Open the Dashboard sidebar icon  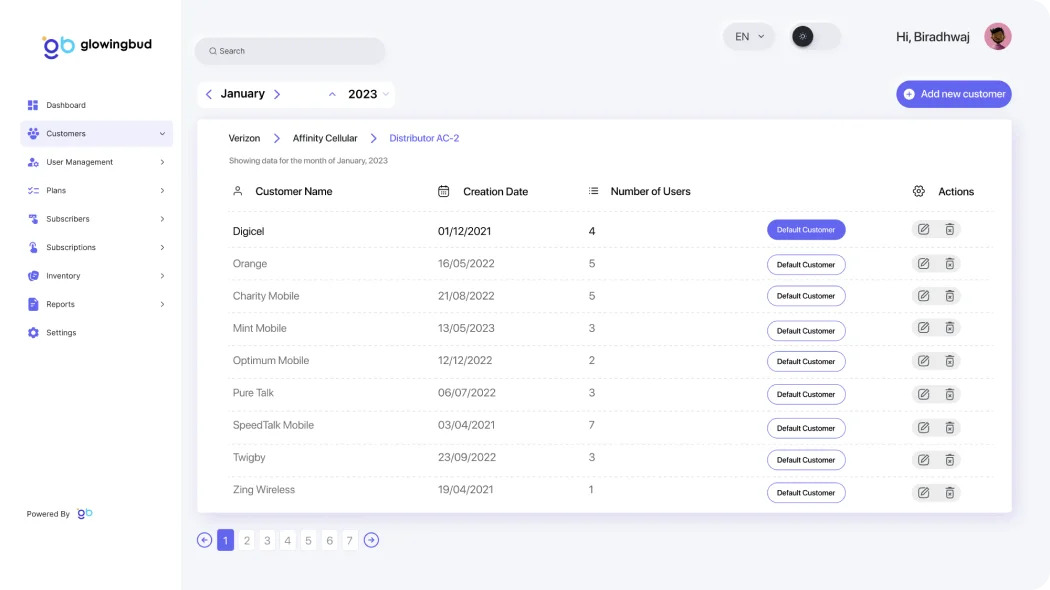coord(33,105)
